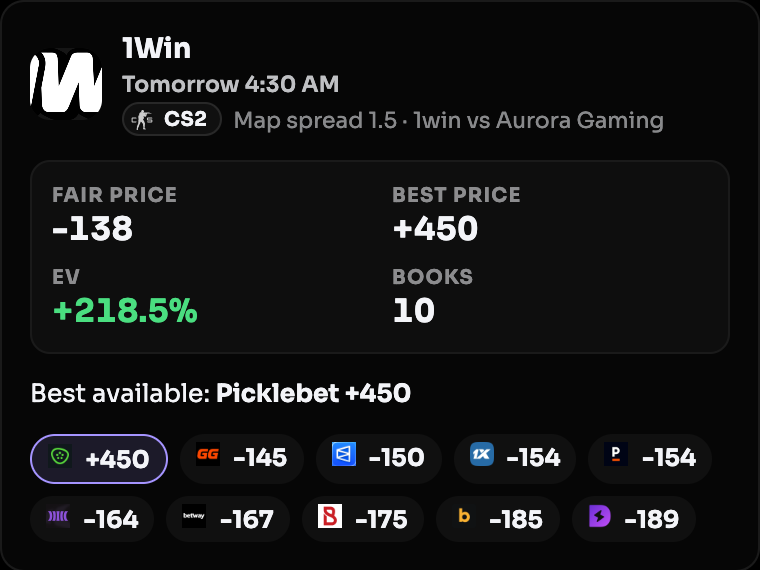Click the betway logo icon
The image size is (760, 570).
tap(194, 516)
